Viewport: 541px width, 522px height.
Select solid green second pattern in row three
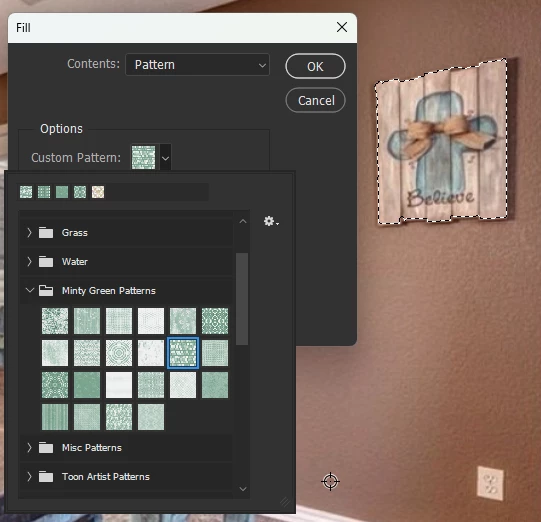point(87,385)
